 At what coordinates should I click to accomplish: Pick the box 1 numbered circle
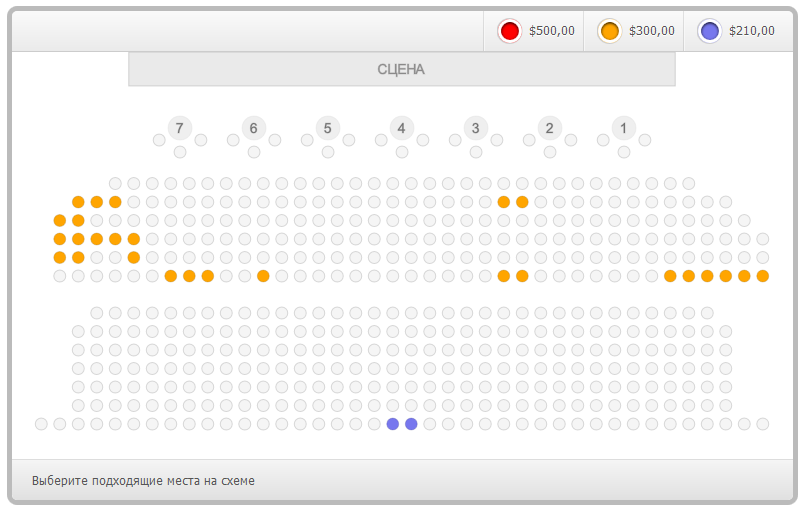pos(623,128)
